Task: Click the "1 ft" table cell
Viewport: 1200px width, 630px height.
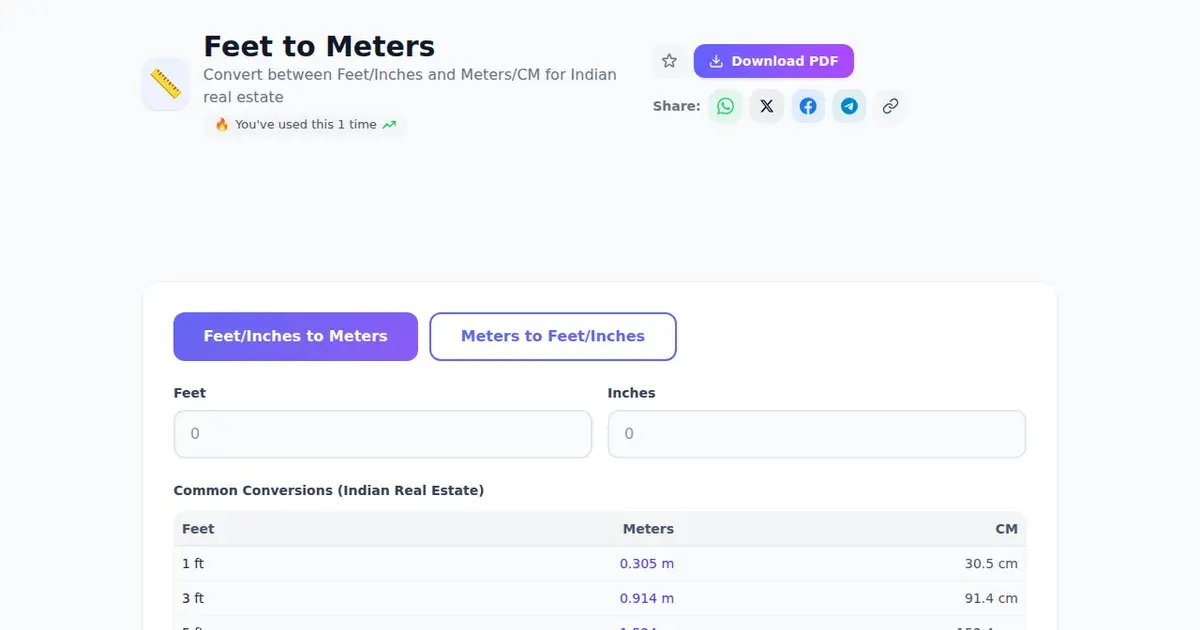Action: pyautogui.click(x=193, y=564)
